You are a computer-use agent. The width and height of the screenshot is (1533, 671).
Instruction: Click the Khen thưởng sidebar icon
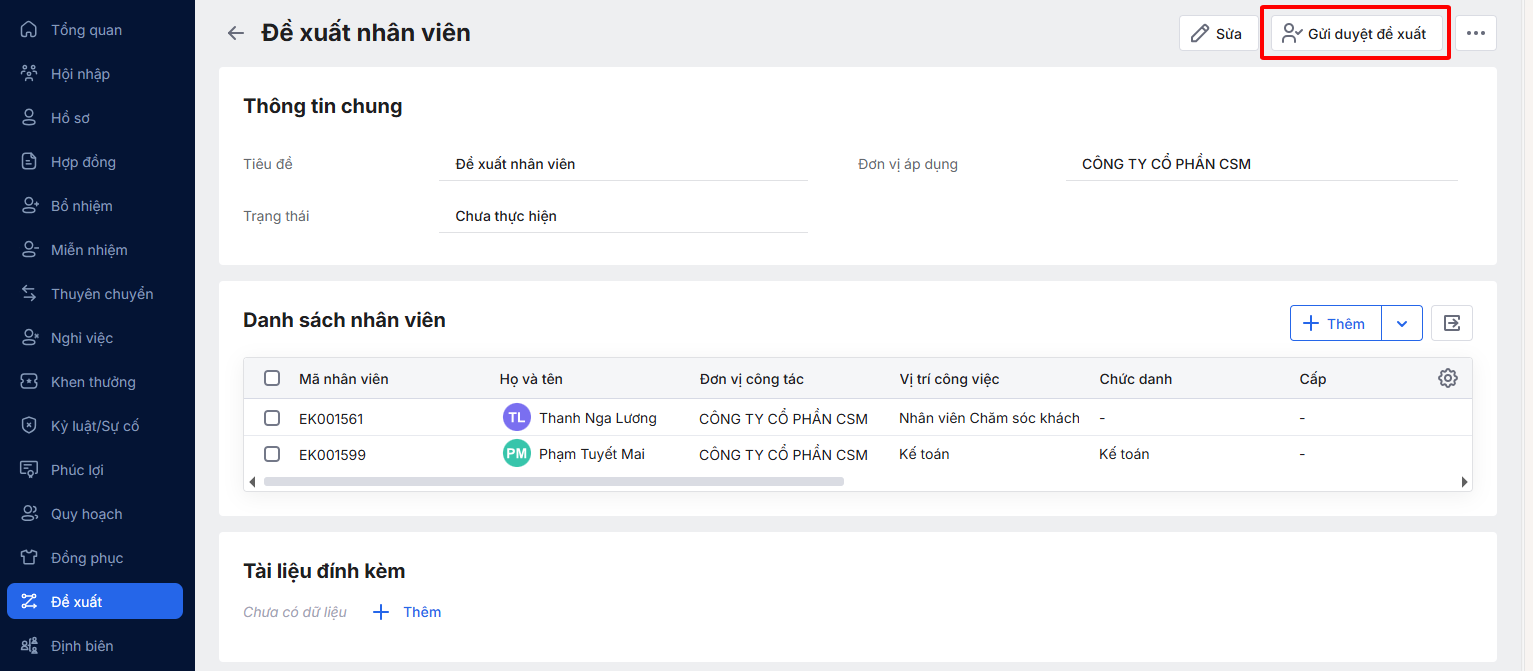pos(30,382)
